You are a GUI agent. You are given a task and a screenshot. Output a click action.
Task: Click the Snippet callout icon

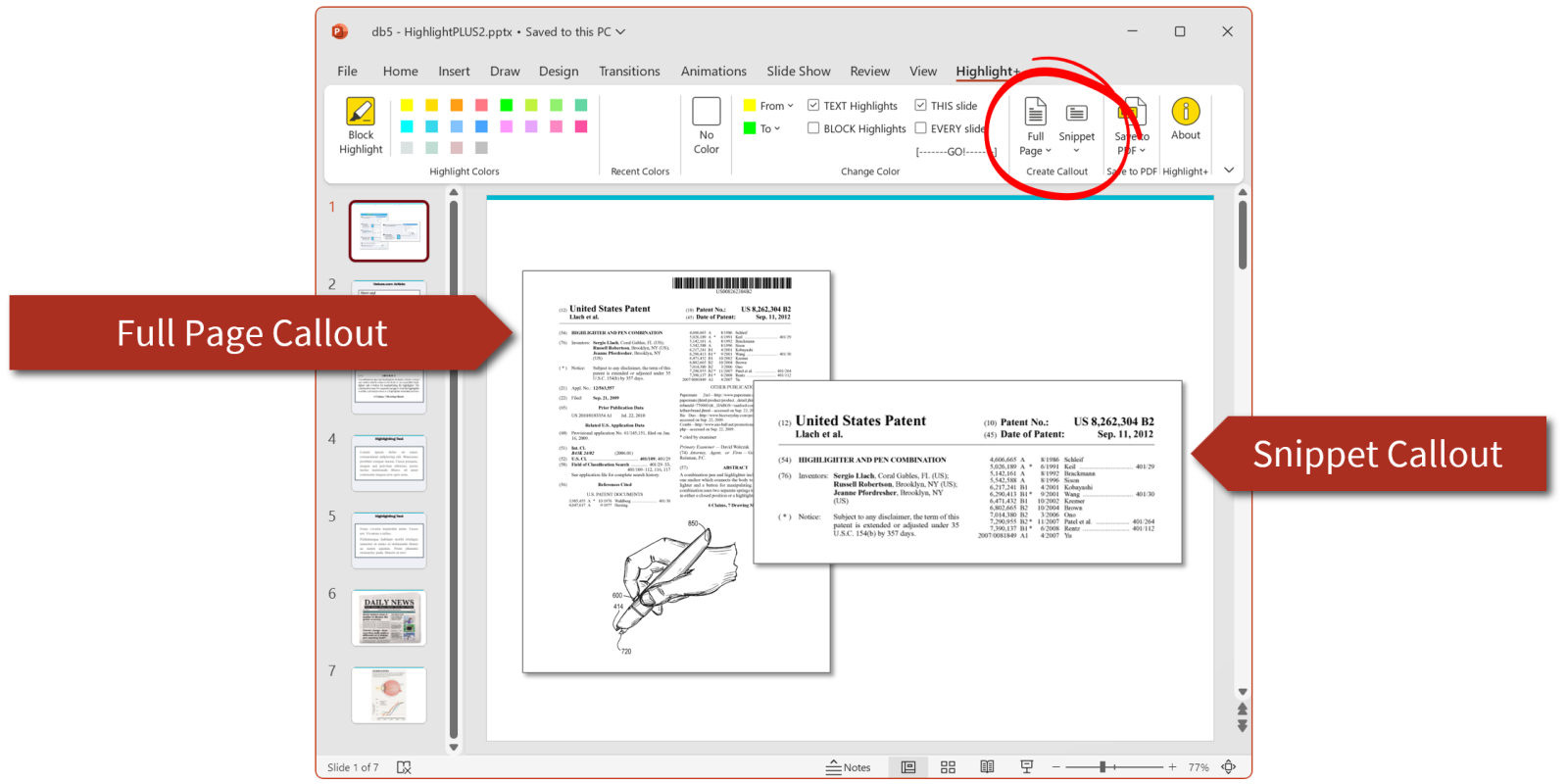(1076, 115)
